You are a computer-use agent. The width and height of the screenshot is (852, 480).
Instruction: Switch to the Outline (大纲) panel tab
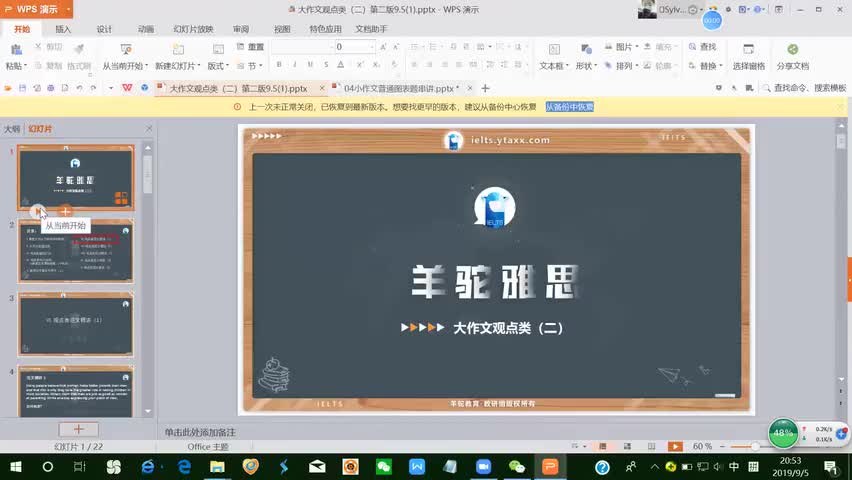click(11, 129)
